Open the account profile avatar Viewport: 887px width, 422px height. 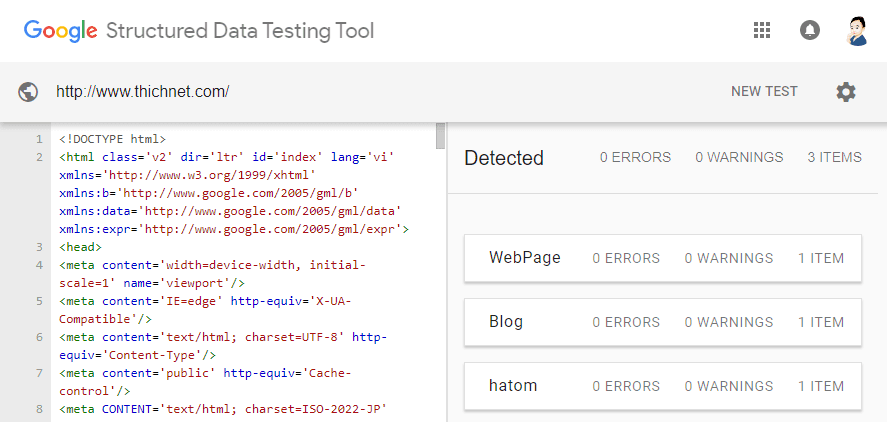tap(857, 31)
